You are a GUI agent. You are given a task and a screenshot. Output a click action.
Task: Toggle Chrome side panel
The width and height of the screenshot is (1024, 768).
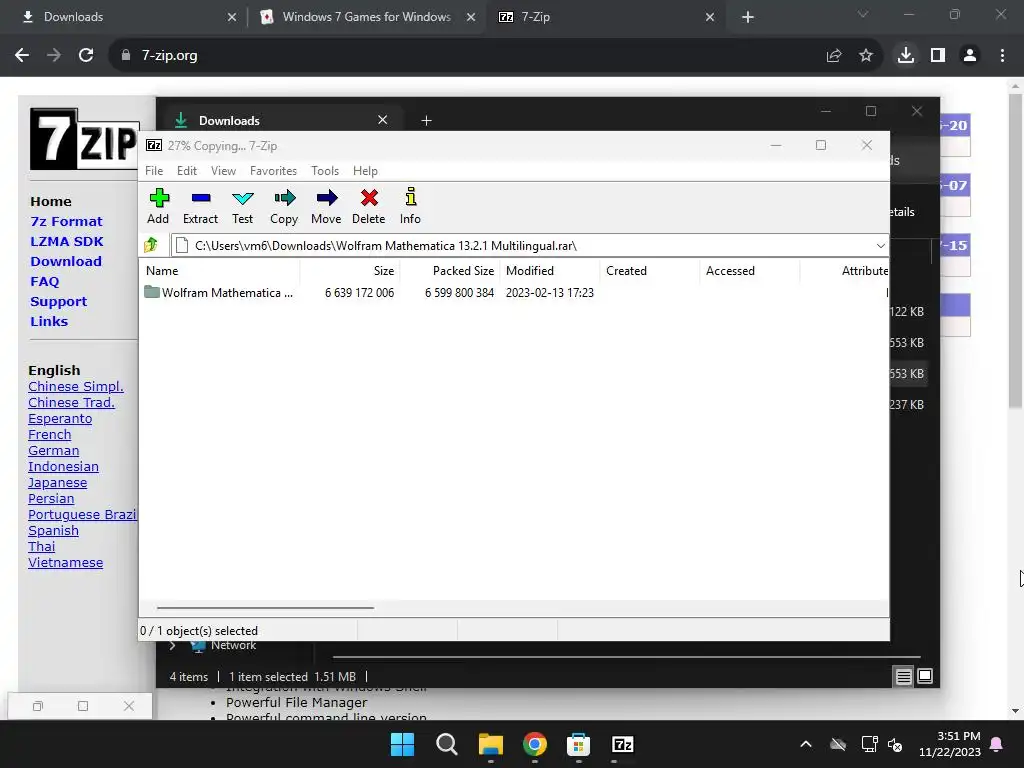click(938, 56)
